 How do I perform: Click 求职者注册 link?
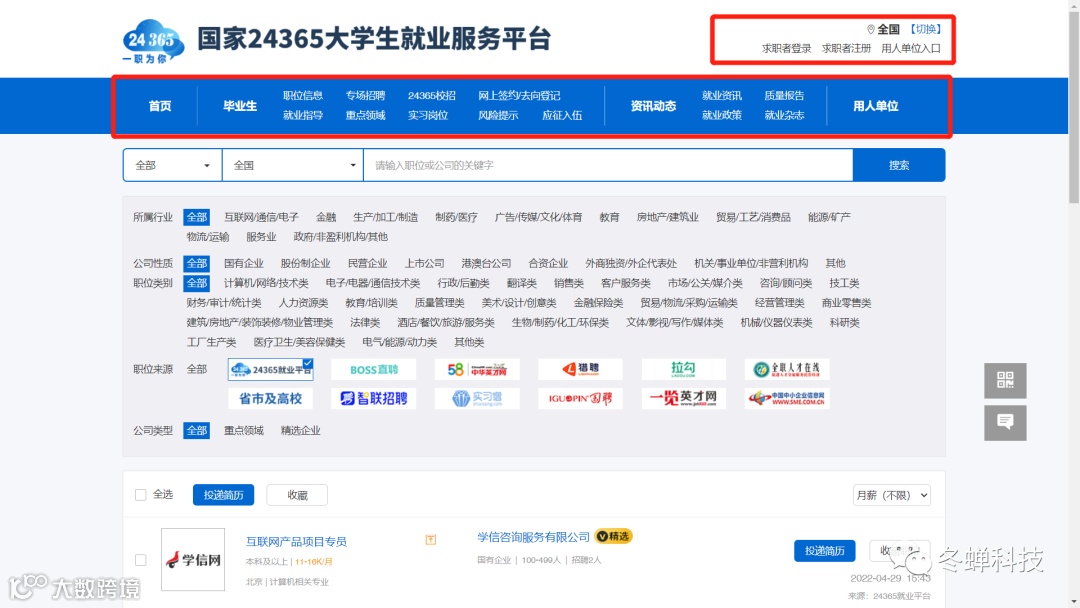point(846,48)
